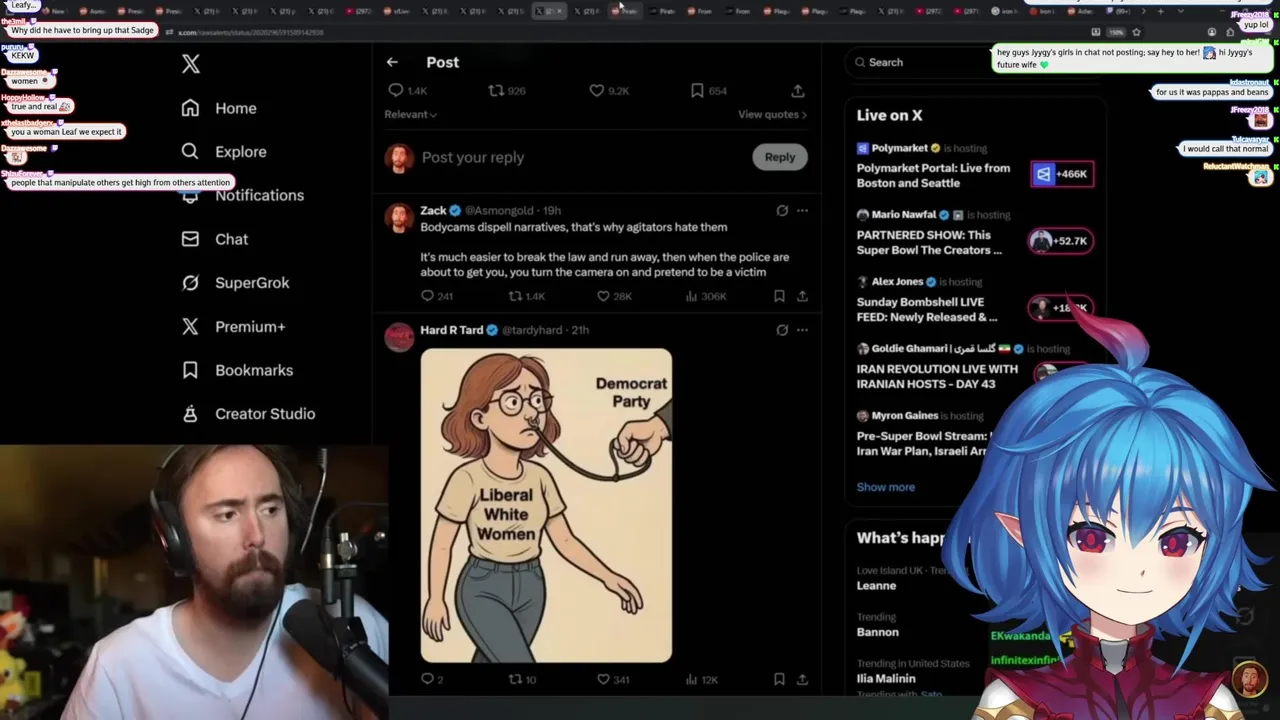Screen dimensions: 1280x720
Task: Go back with the Post back arrow
Action: click(x=392, y=62)
